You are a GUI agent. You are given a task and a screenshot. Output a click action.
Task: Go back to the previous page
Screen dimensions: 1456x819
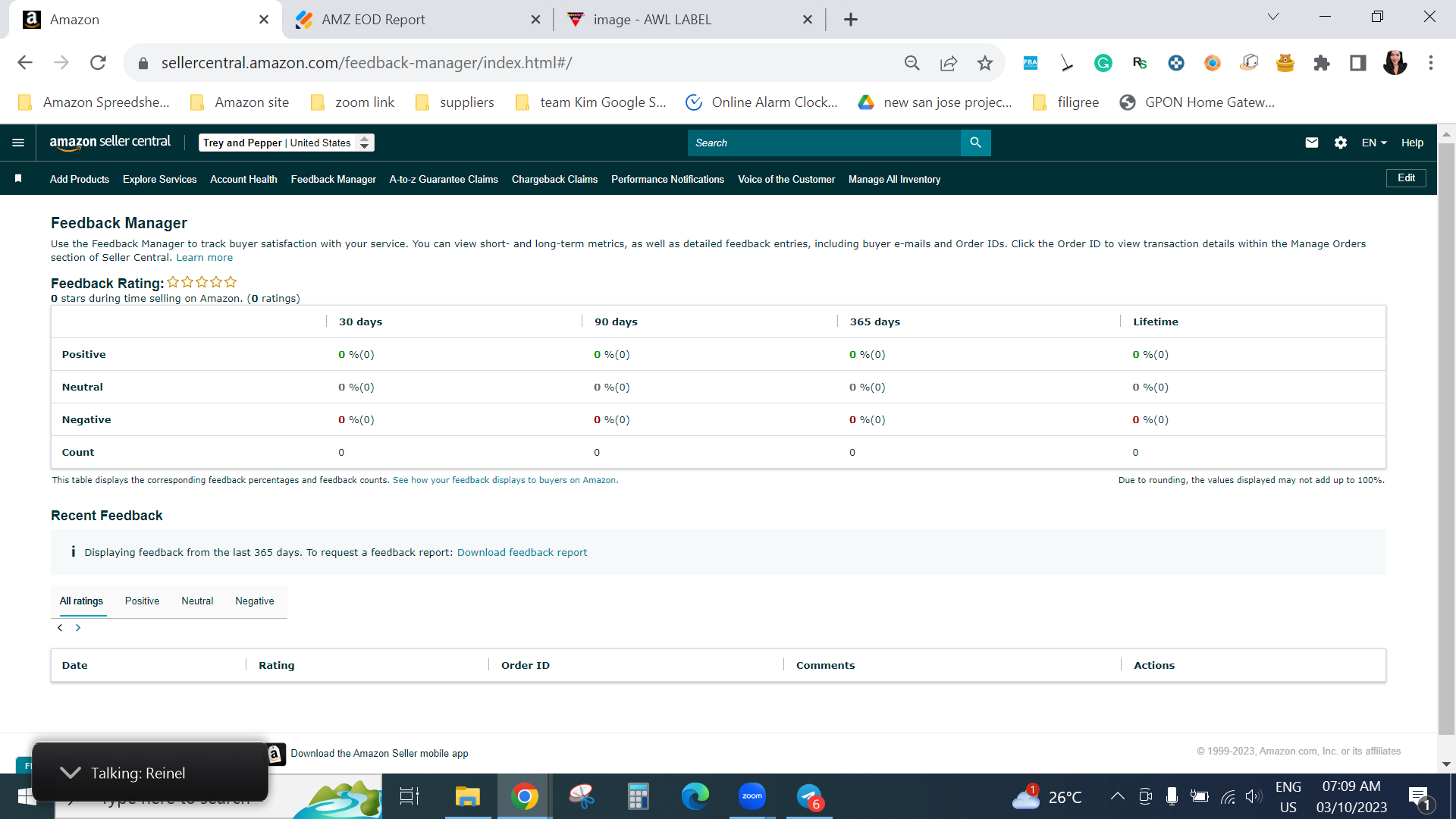[25, 63]
